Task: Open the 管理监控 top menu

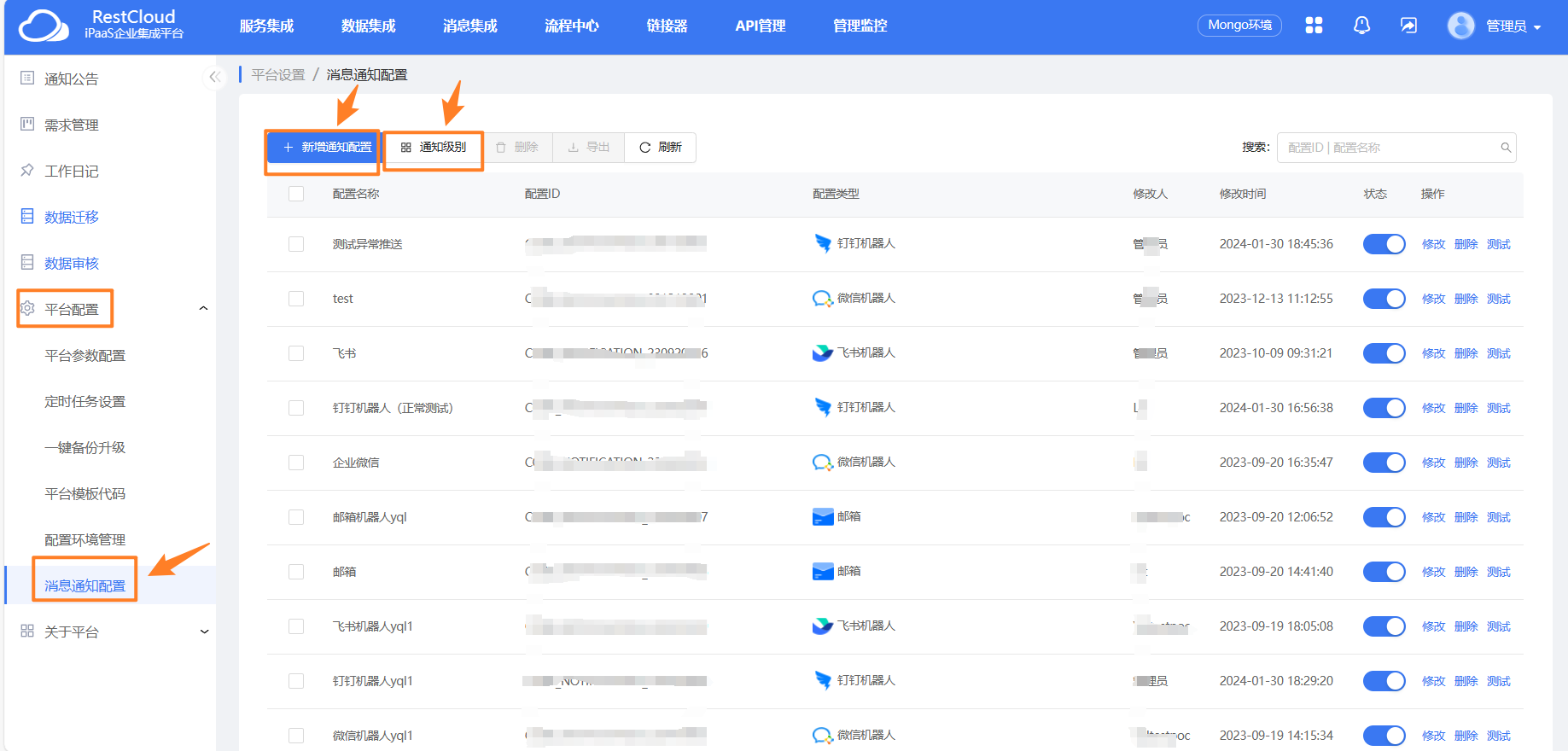Action: [860, 26]
